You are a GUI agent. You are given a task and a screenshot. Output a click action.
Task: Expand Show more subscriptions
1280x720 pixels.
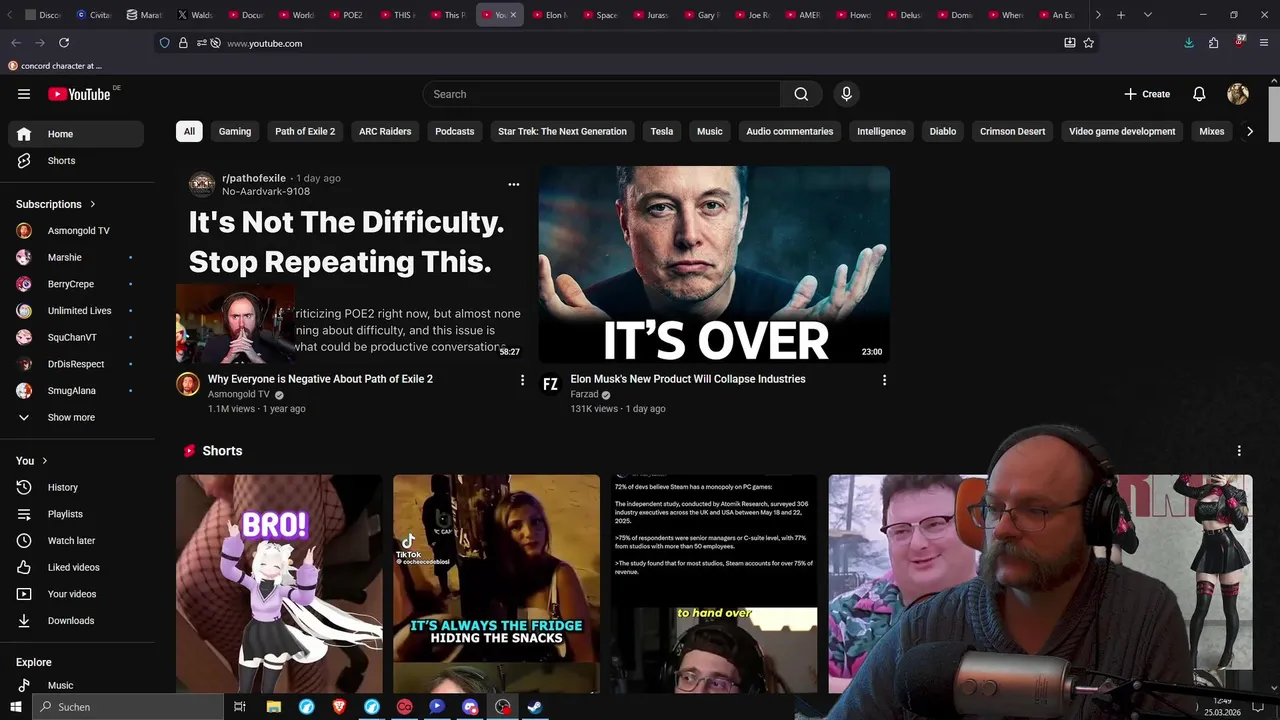[x=76, y=418]
